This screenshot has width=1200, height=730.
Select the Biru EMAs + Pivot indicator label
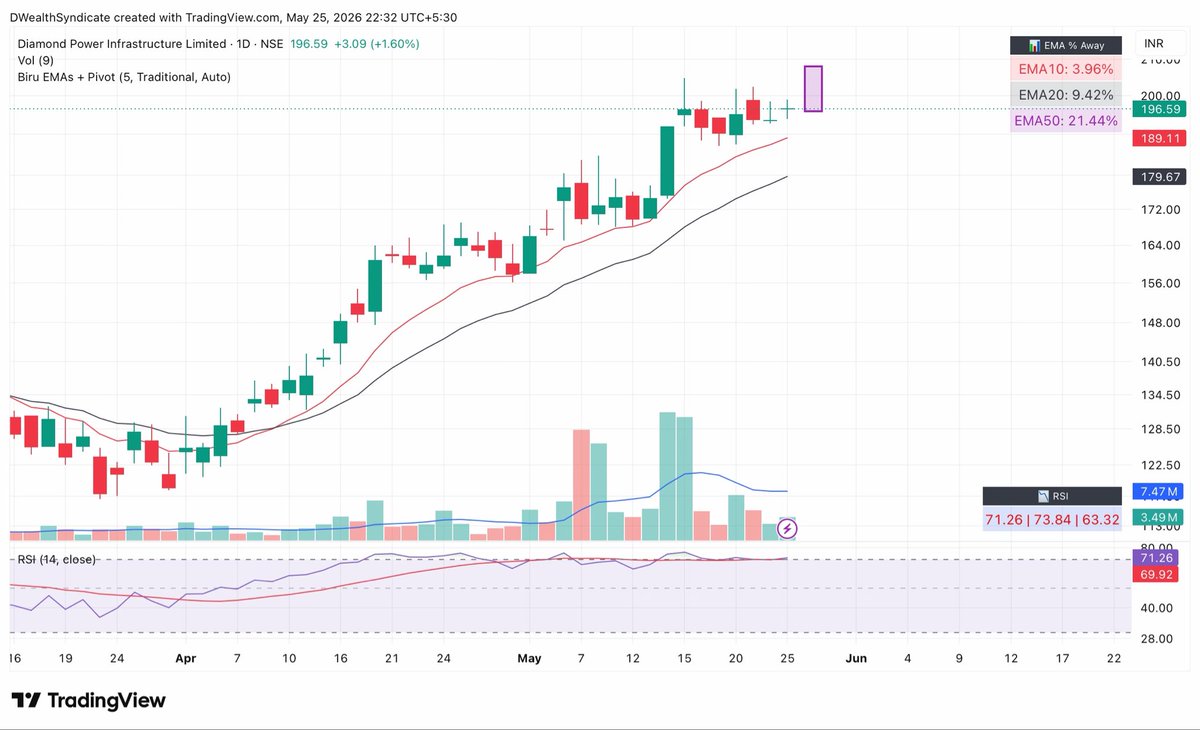[x=124, y=76]
